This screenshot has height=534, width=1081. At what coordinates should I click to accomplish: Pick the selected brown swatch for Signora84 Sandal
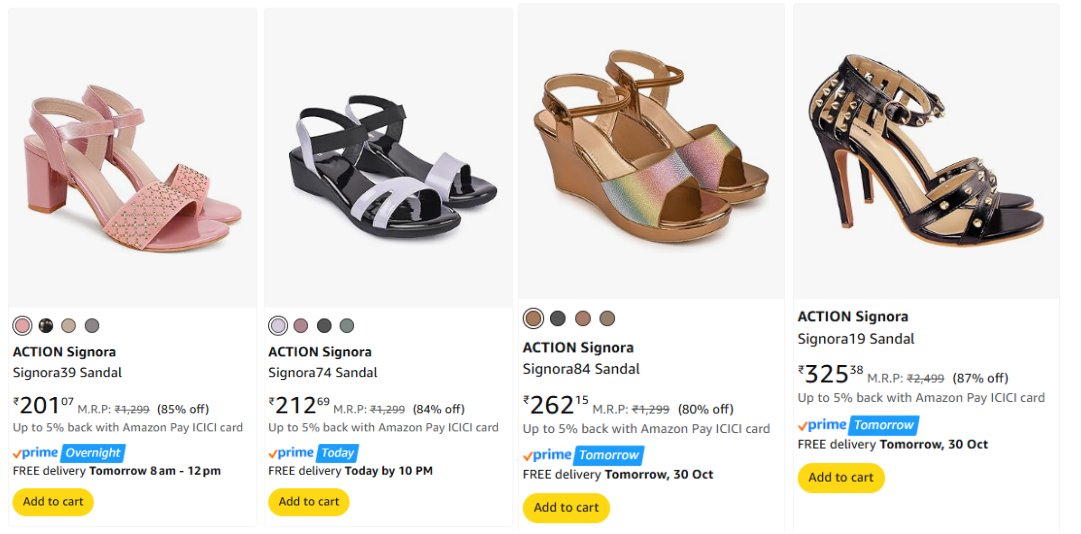pos(533,319)
